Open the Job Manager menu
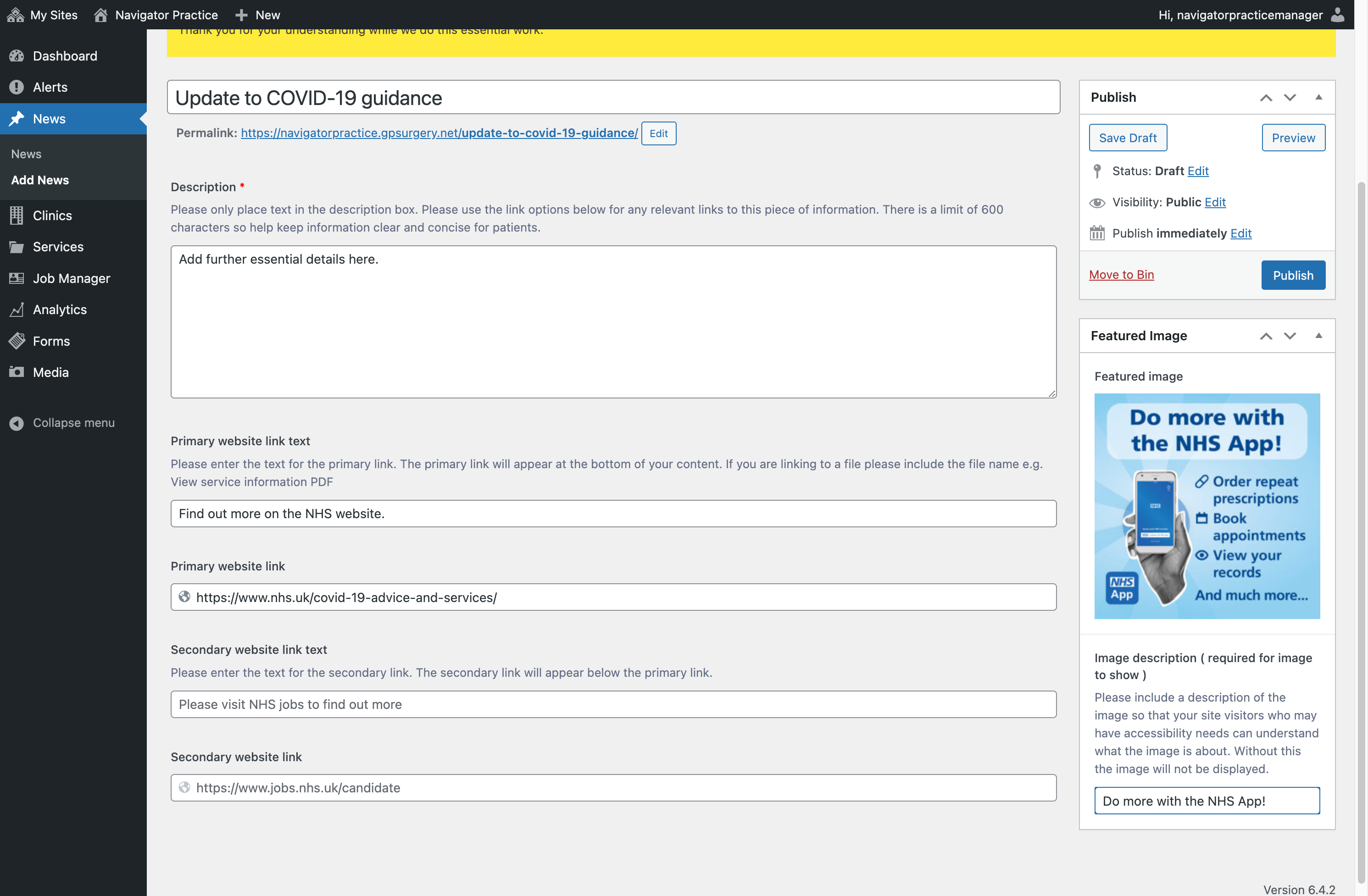1368x896 pixels. 73,278
